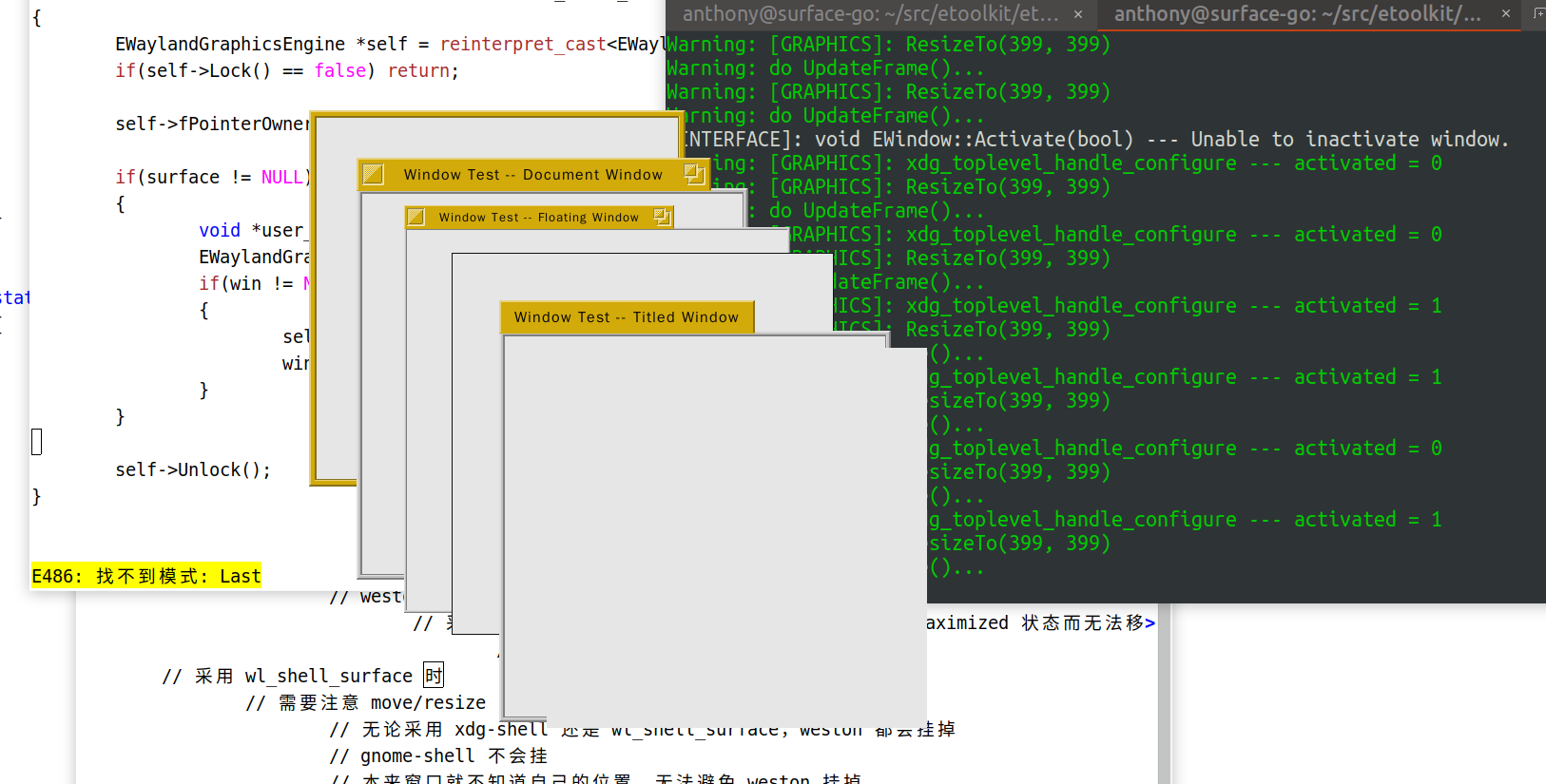
Task: Click the empty cursor box in editor
Action: pos(37,442)
